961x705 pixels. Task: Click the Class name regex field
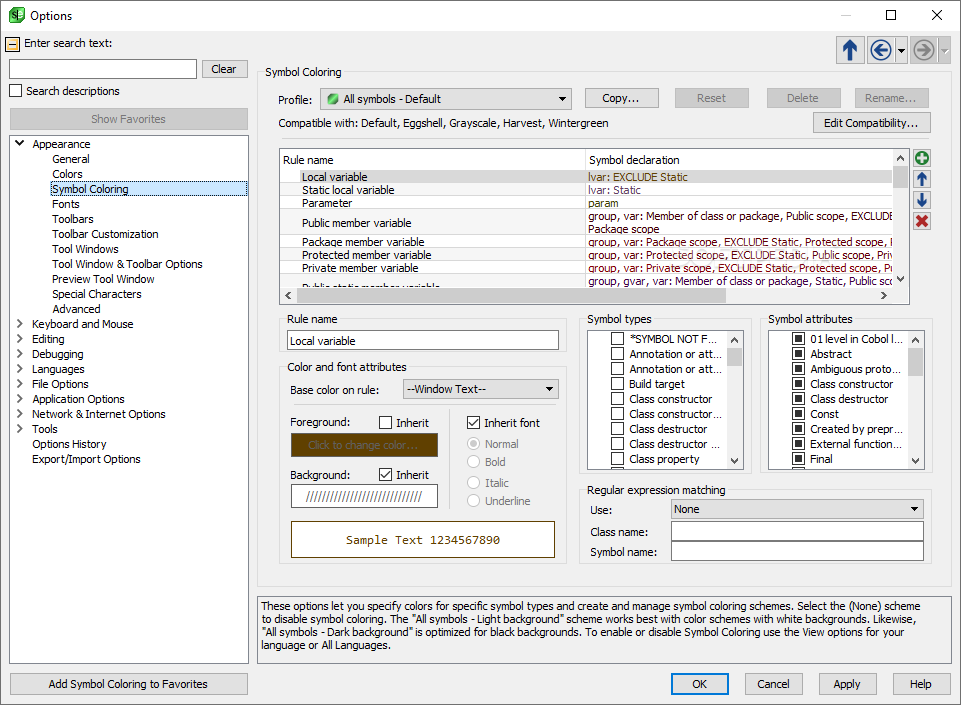pyautogui.click(x=797, y=532)
